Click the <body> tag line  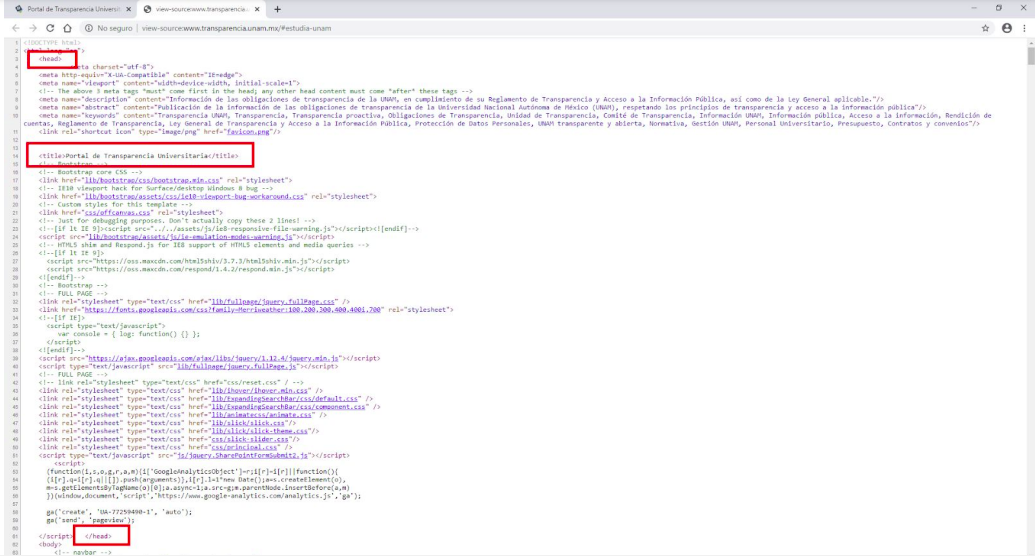tap(50, 545)
